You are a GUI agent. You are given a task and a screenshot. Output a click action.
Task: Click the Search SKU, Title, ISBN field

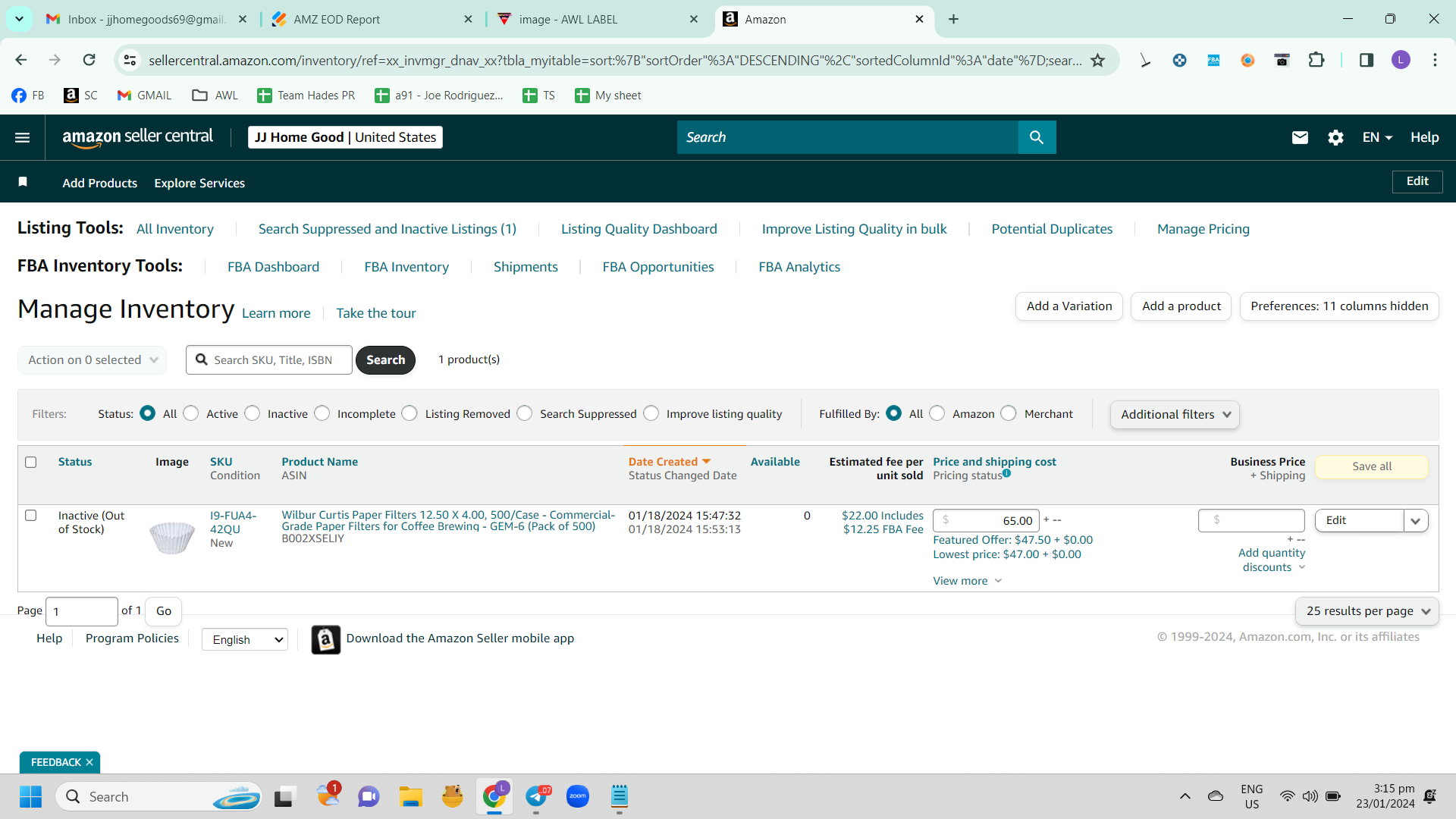269,359
